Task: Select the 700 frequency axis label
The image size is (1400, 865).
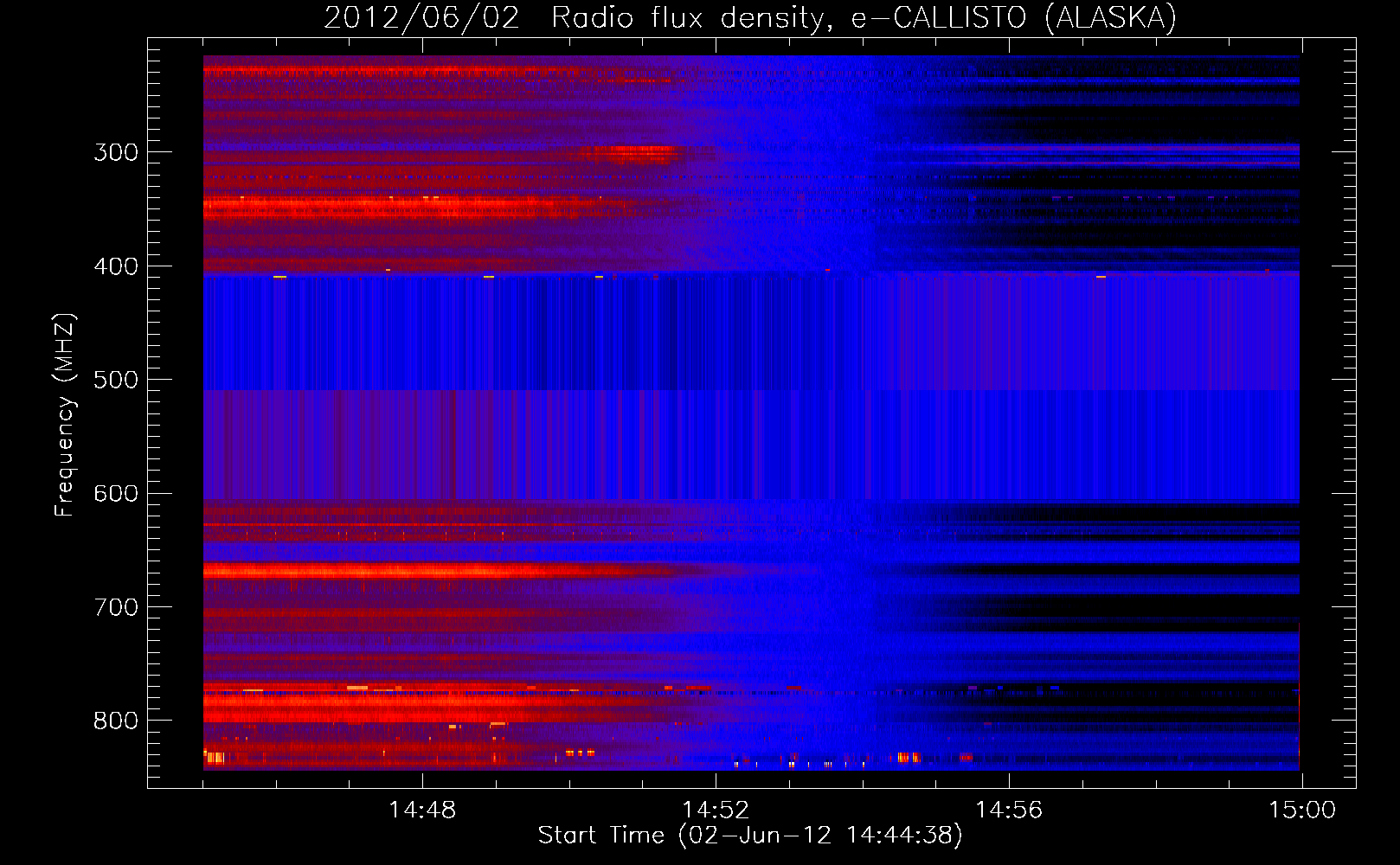Action: point(116,607)
